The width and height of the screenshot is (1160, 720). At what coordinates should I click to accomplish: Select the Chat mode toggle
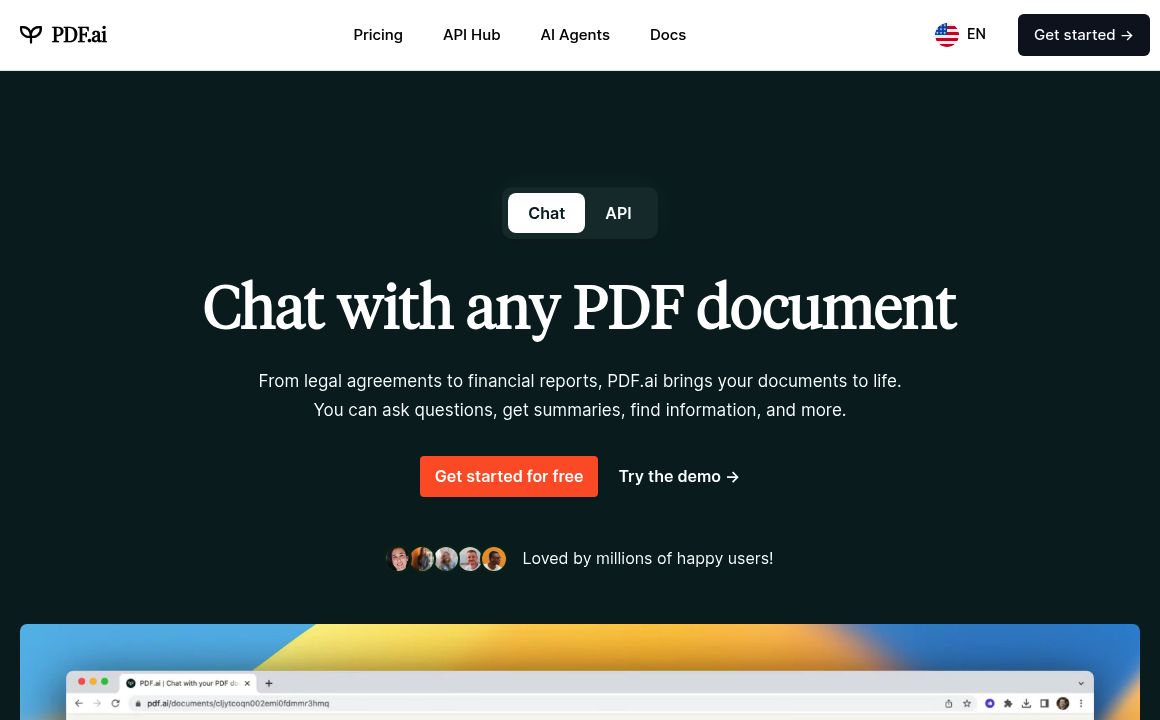pos(546,213)
